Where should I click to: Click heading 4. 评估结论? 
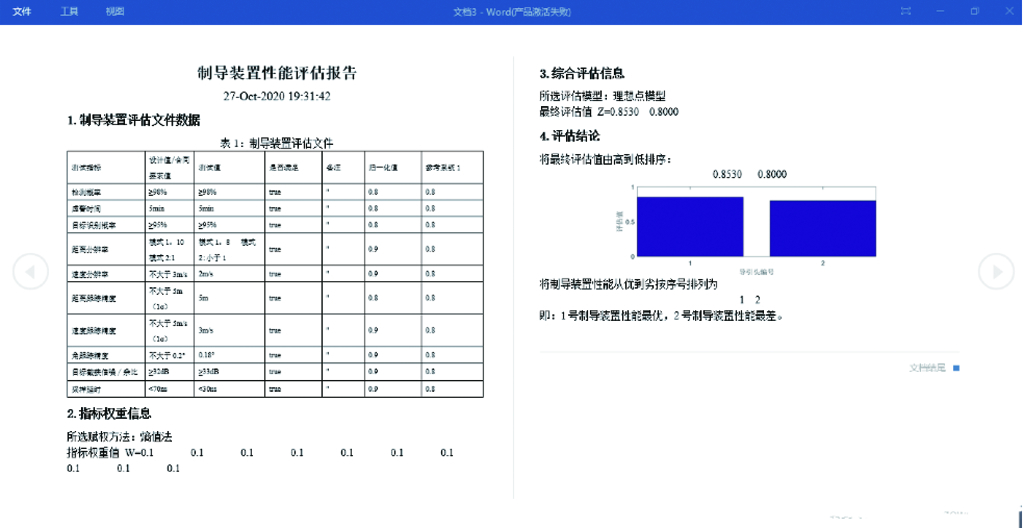click(x=570, y=136)
